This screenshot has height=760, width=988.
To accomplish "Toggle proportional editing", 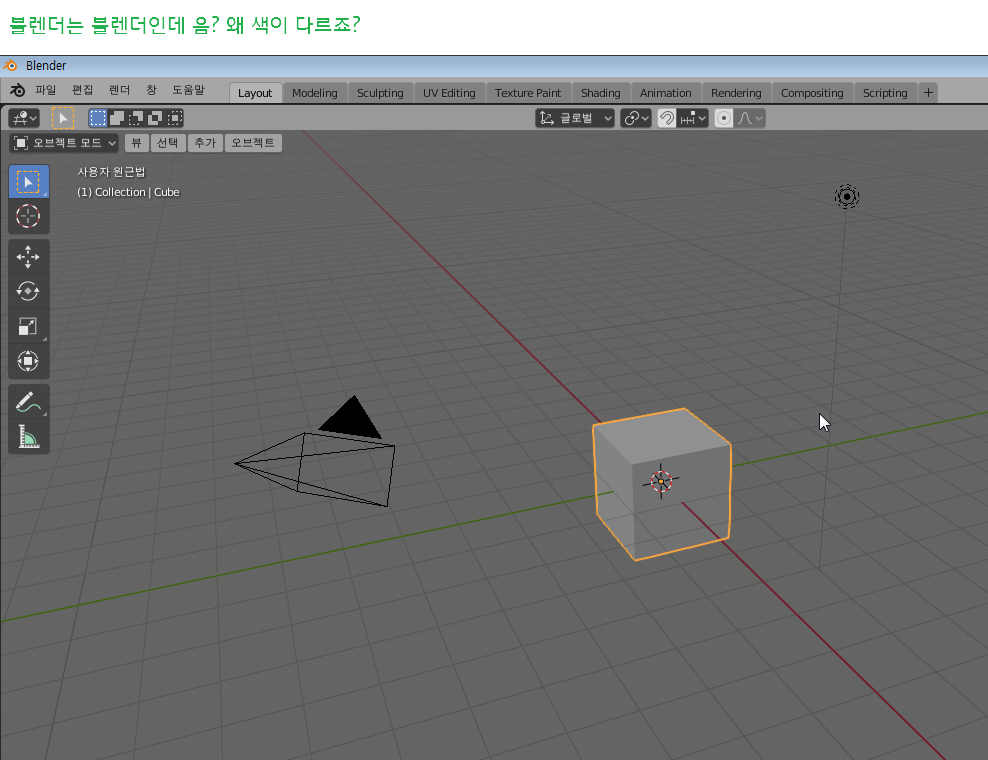I will tap(724, 118).
